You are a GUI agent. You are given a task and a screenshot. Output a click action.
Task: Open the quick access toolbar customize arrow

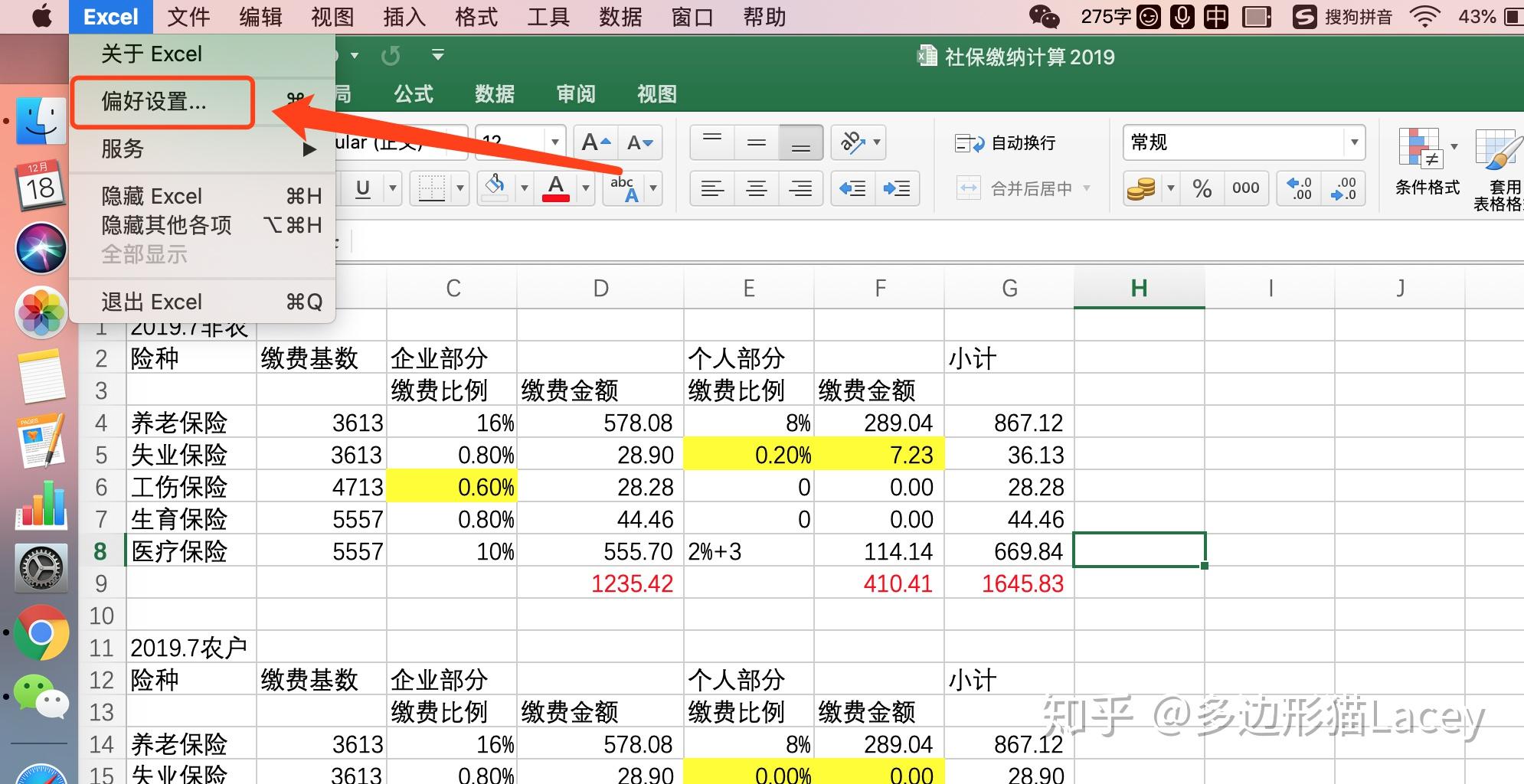[x=438, y=55]
